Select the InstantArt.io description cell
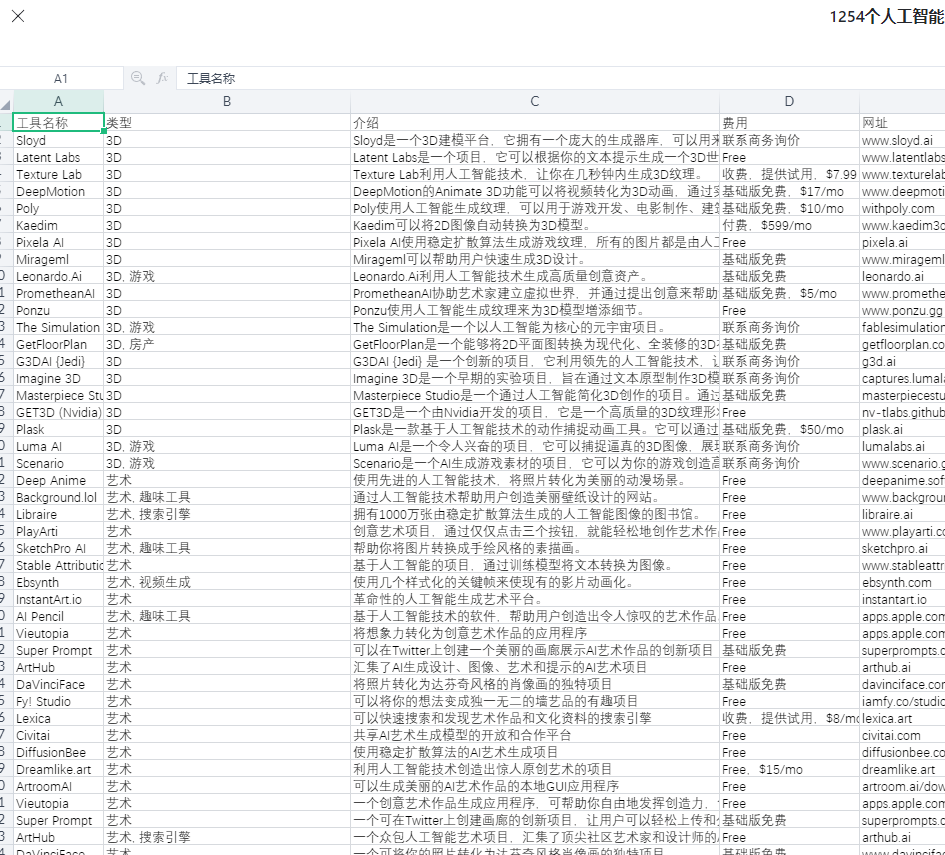The height and width of the screenshot is (855, 945). pos(535,600)
